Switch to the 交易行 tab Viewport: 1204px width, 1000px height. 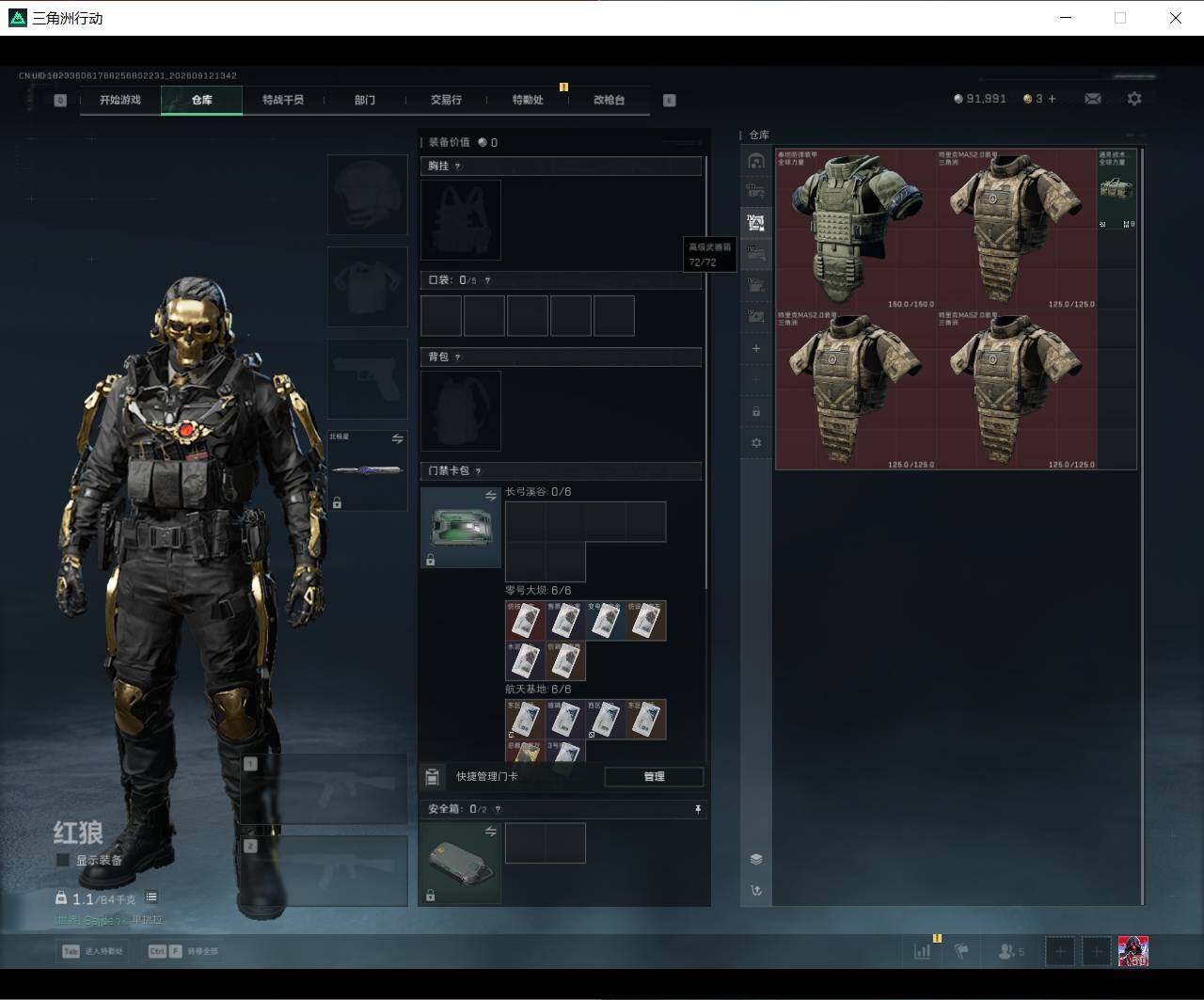[446, 100]
